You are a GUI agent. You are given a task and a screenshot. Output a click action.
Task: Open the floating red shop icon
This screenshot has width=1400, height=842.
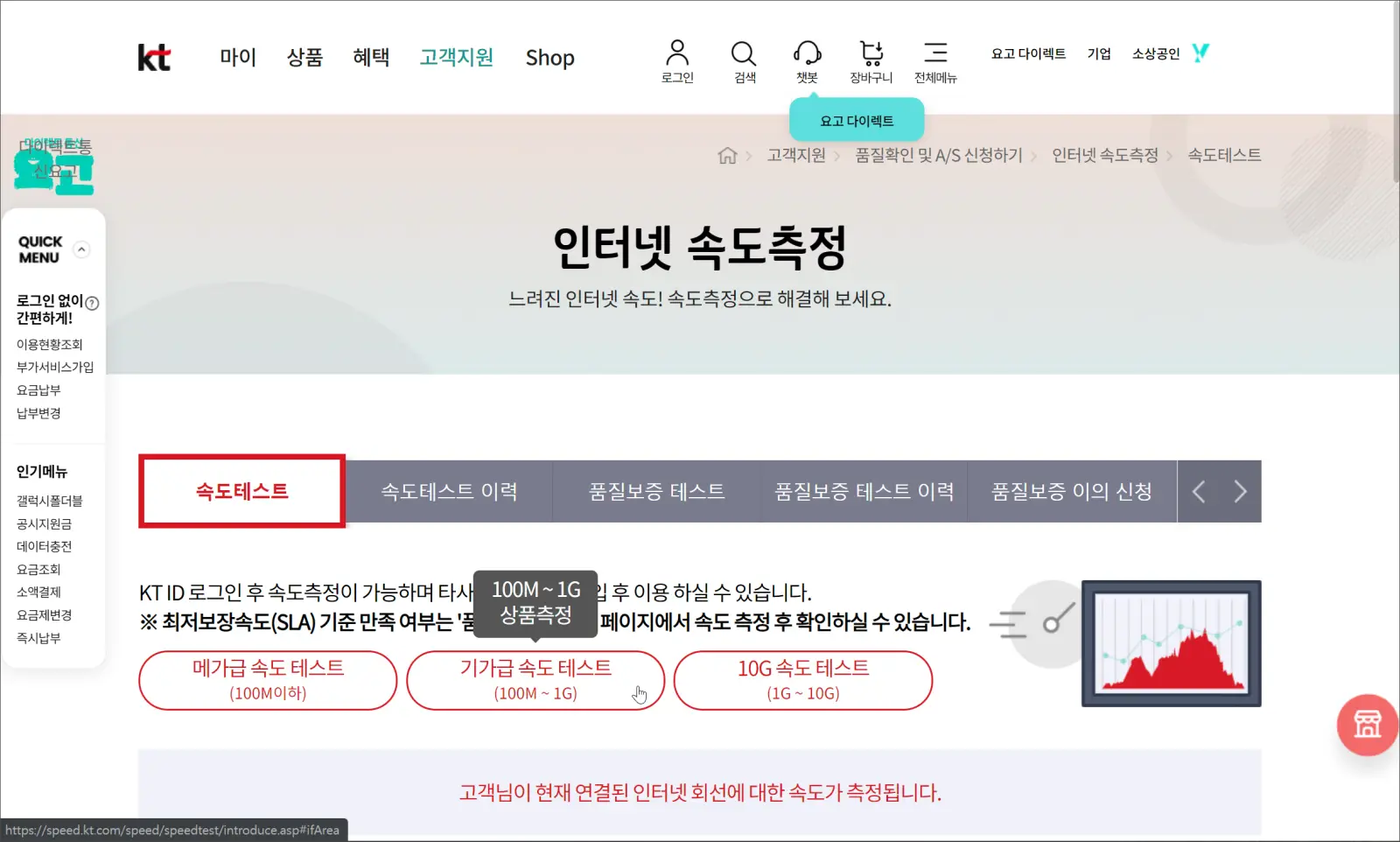pos(1368,725)
